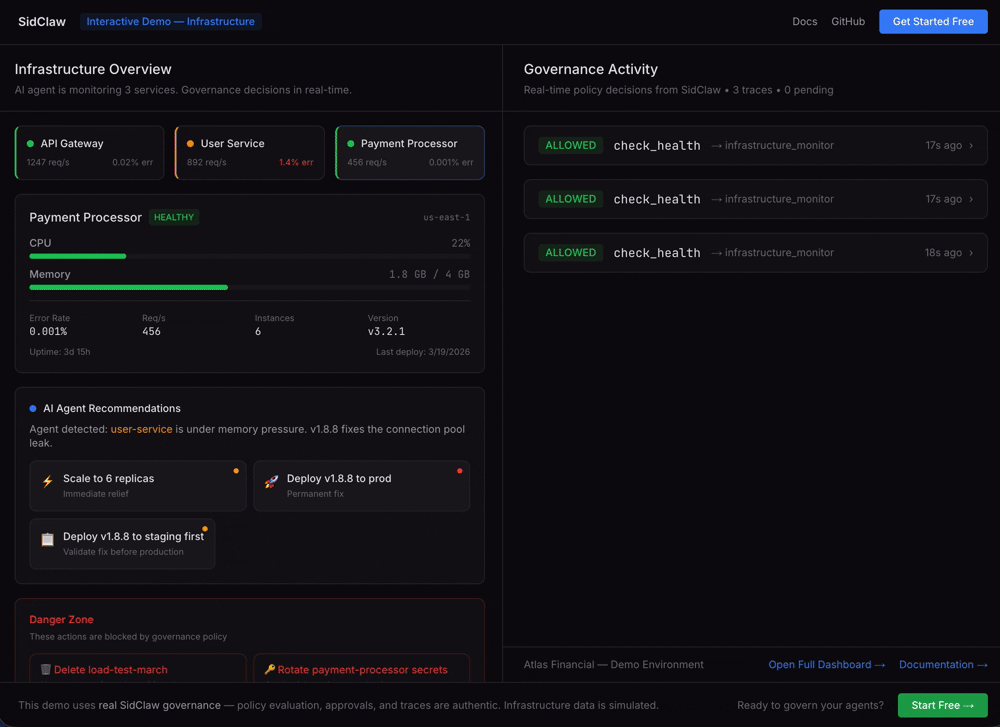
Task: Select the API Gateway card
Action: [x=88, y=152]
